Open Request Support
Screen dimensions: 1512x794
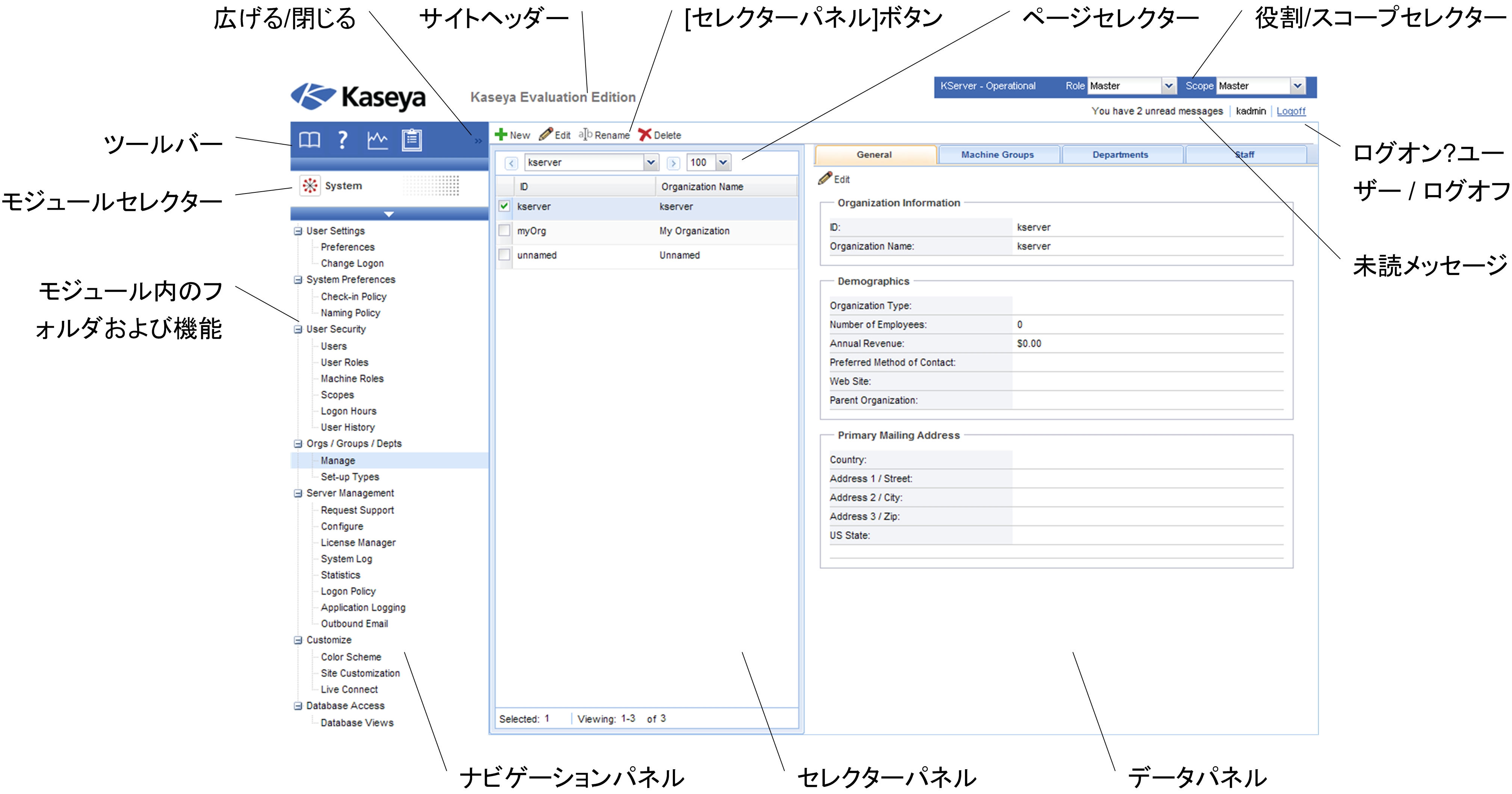pyautogui.click(x=358, y=510)
